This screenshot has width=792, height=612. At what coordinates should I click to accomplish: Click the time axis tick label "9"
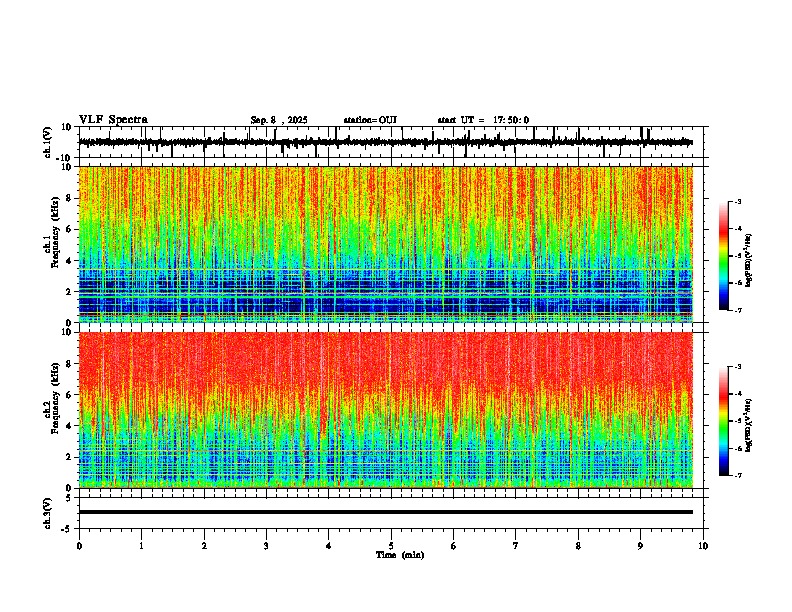(x=640, y=546)
